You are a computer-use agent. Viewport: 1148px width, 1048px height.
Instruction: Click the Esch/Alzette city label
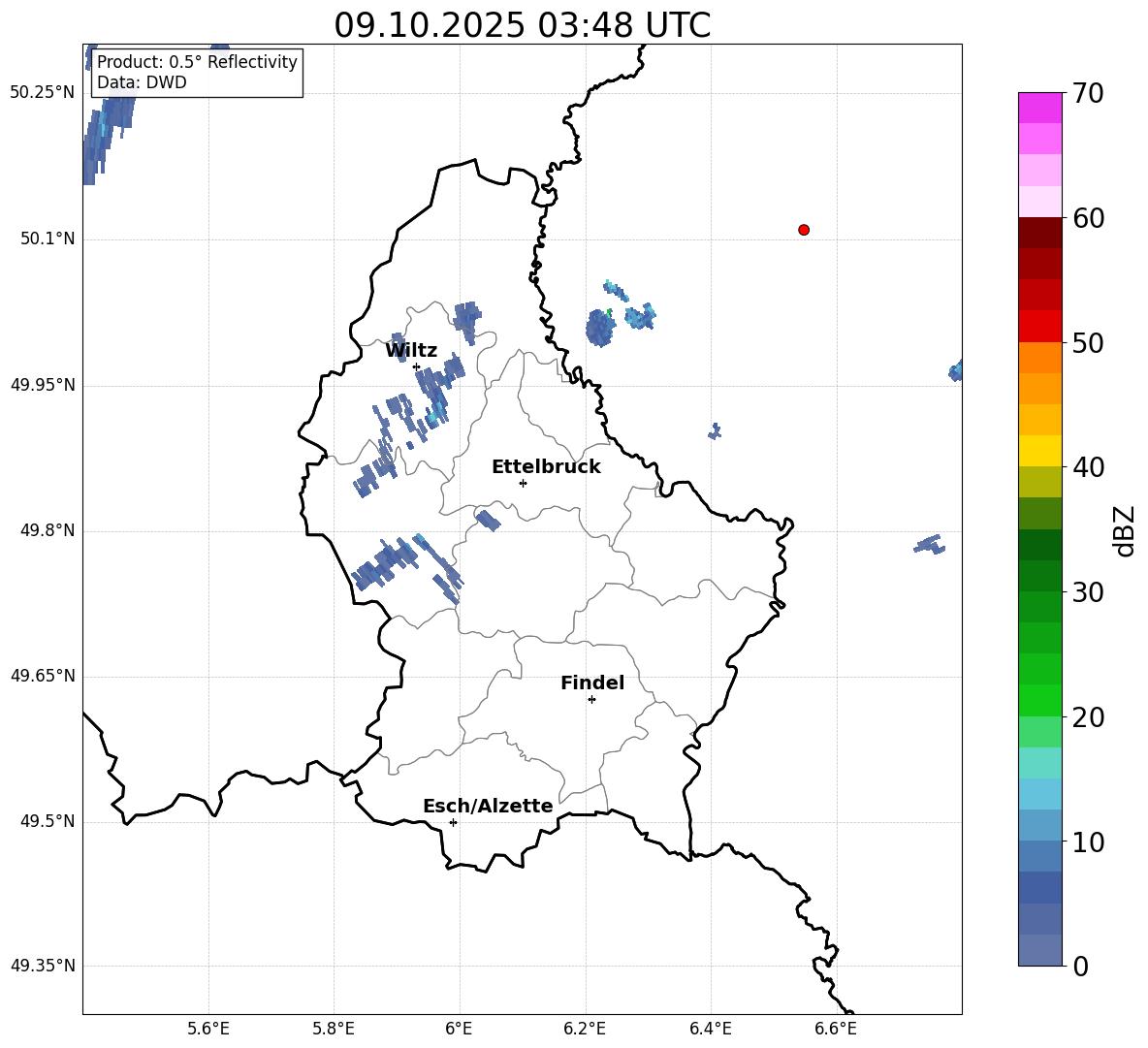click(488, 806)
